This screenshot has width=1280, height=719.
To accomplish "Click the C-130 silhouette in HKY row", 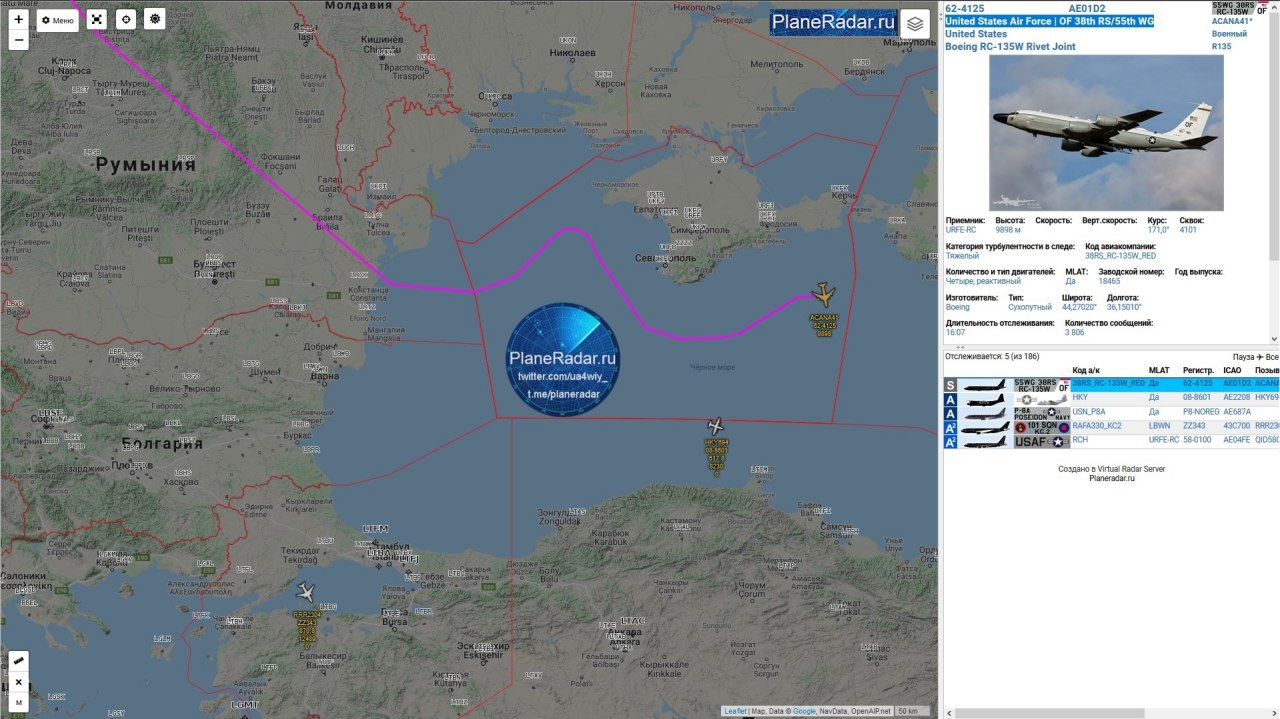I will click(985, 399).
